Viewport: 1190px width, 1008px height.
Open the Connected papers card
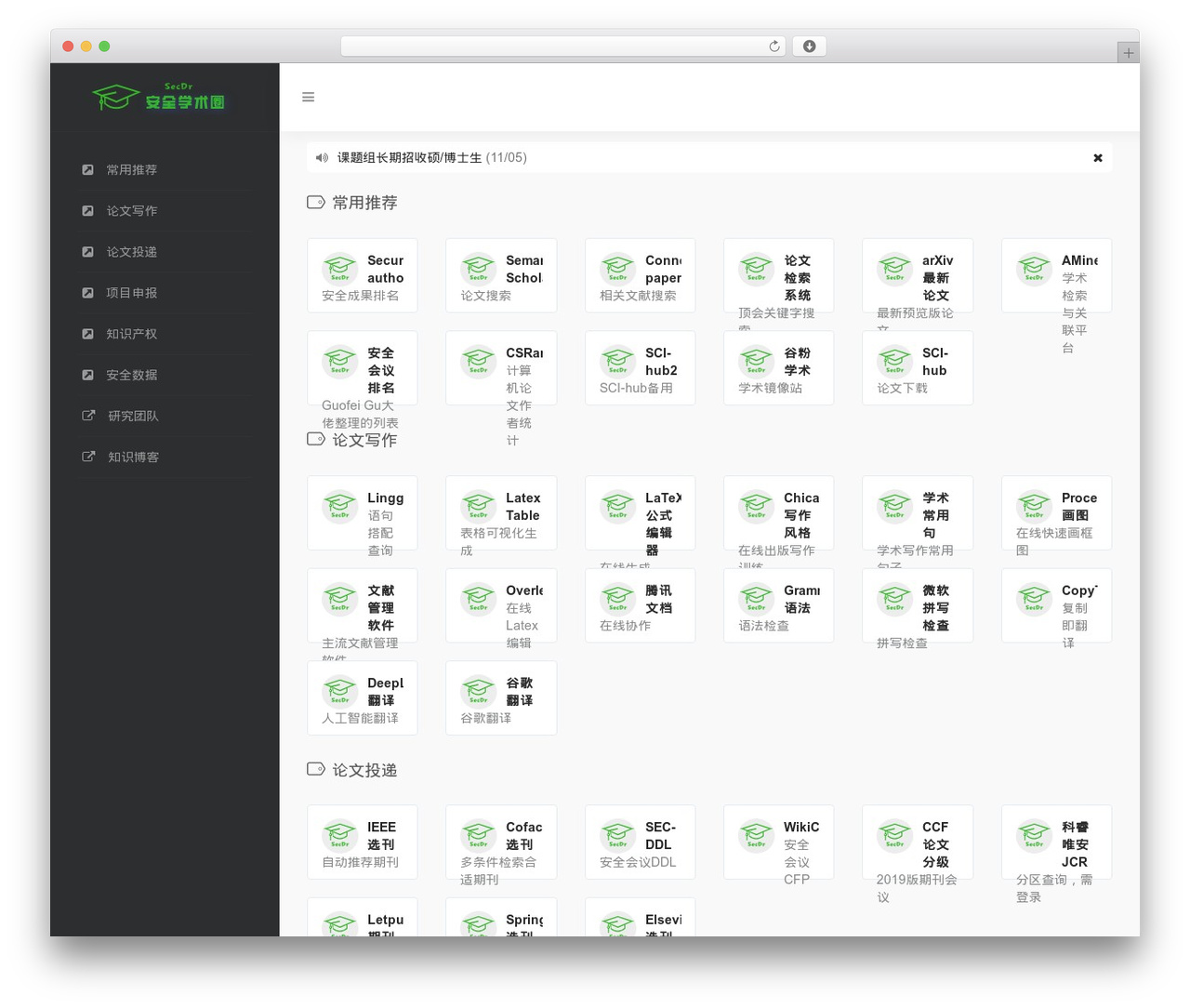[641, 276]
